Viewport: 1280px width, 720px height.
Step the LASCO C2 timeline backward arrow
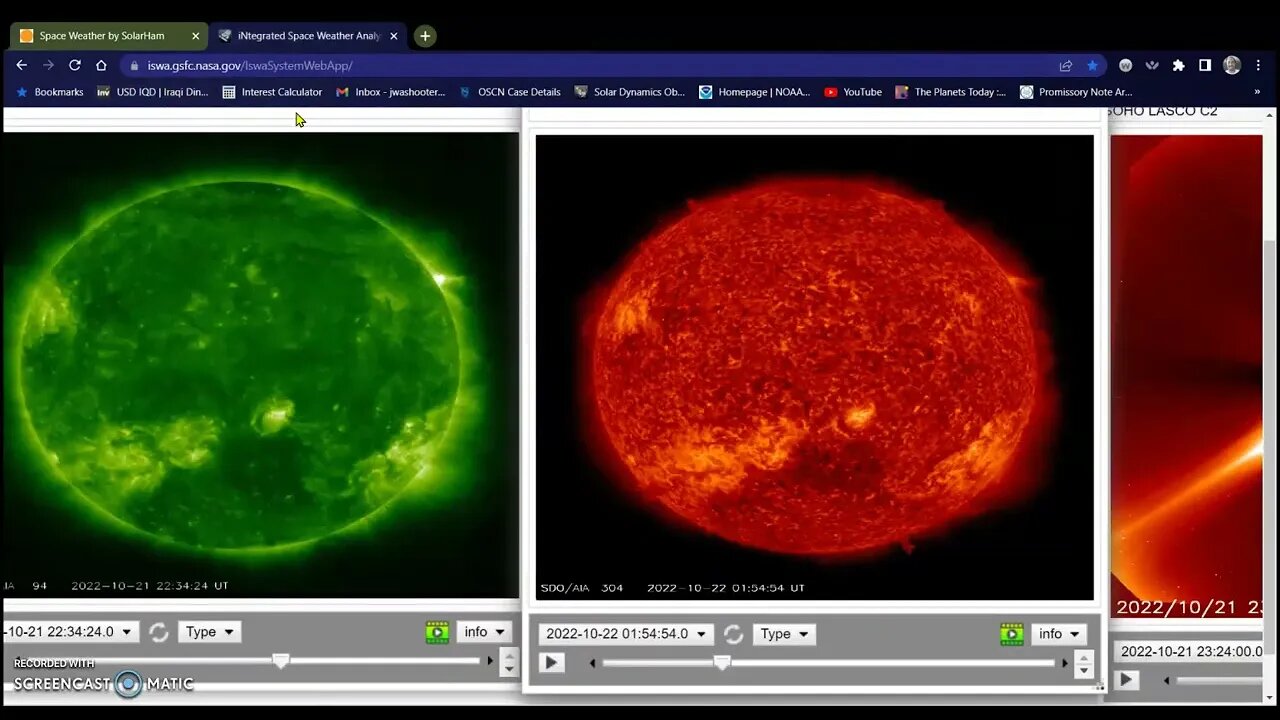point(1167,681)
